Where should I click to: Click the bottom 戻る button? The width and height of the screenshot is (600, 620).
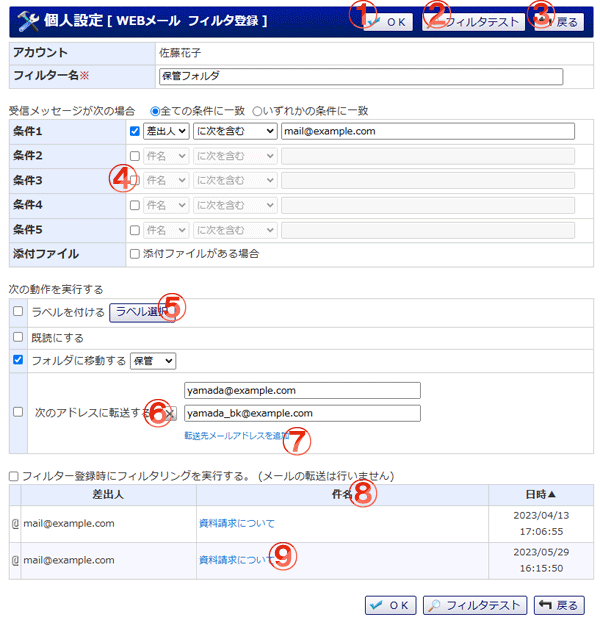tap(559, 605)
